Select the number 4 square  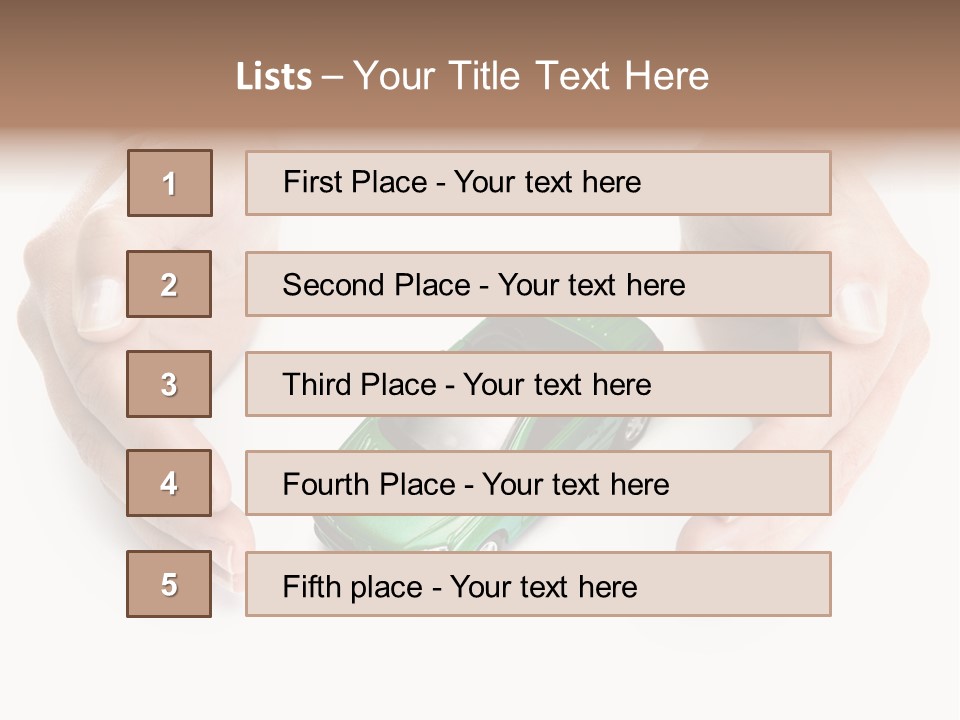[x=169, y=483]
